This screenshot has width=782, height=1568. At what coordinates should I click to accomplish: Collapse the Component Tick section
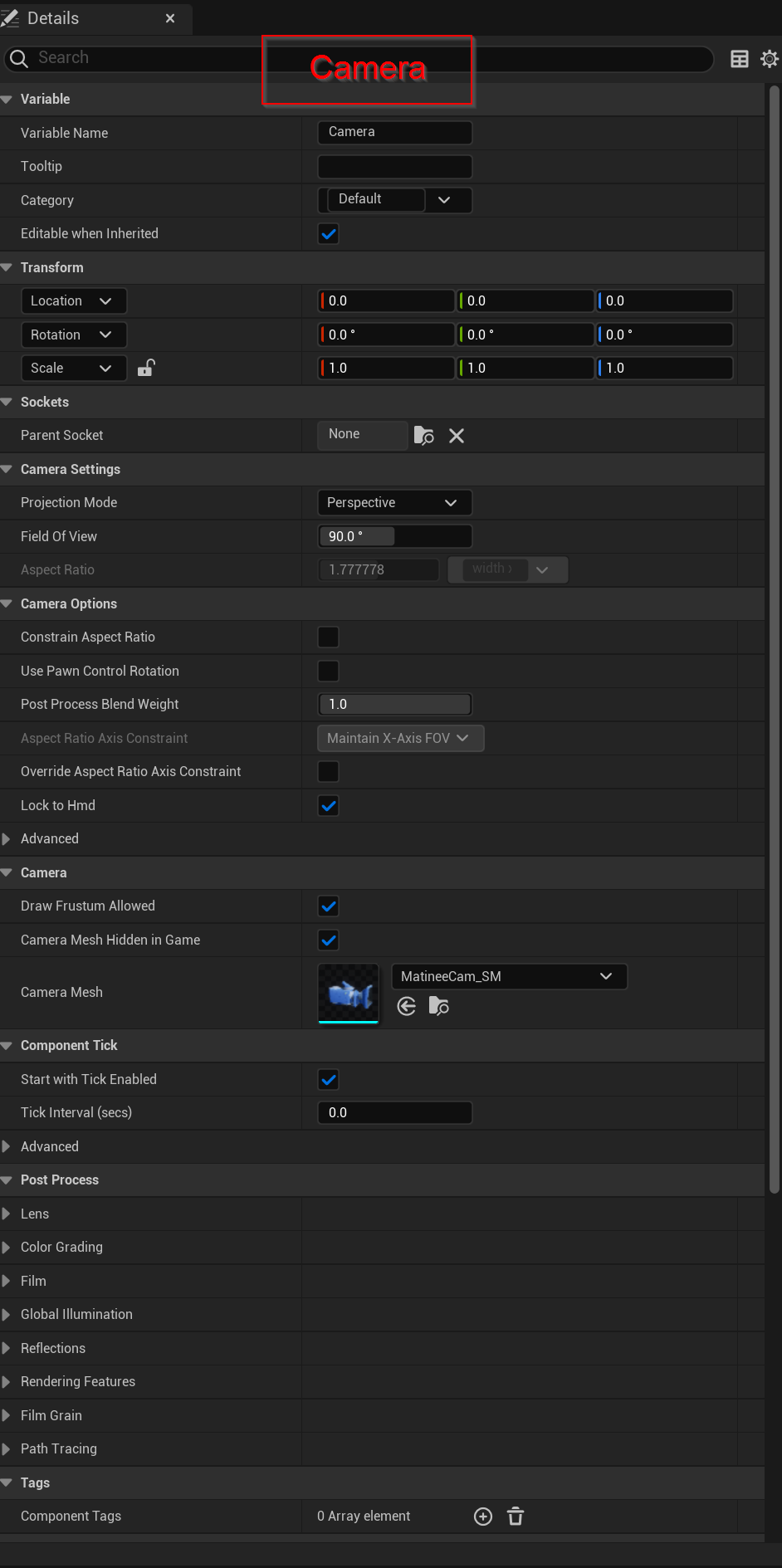(x=7, y=1046)
